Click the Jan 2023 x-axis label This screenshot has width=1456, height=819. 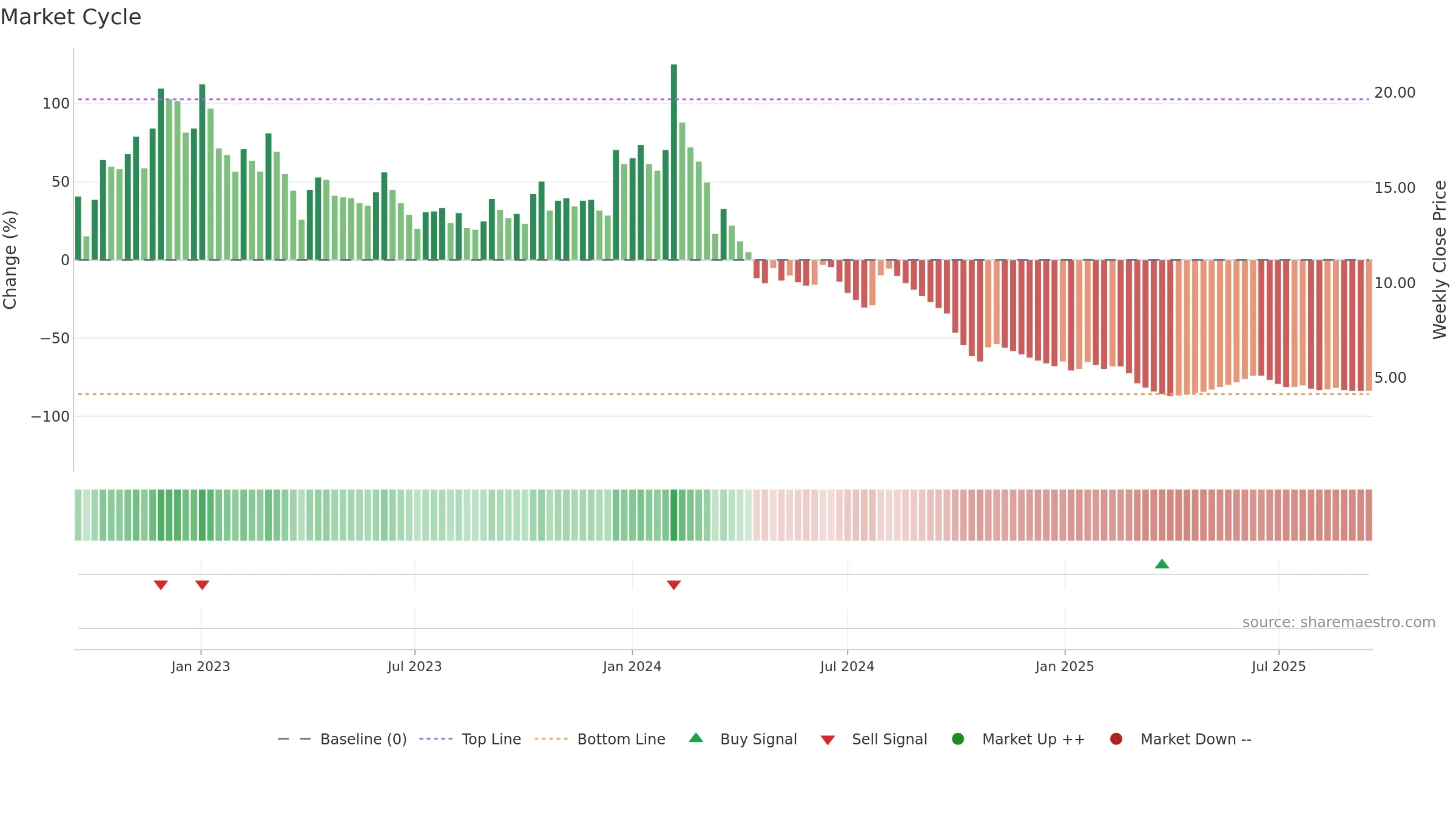(x=201, y=667)
